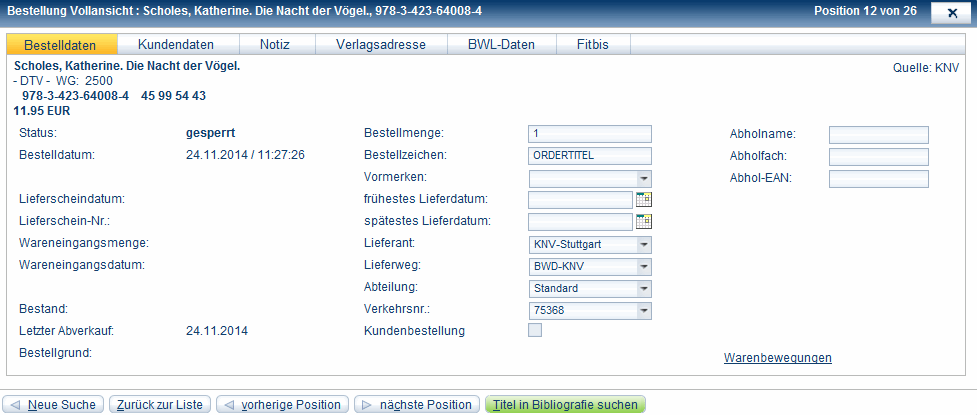The image size is (977, 415).
Task: Toggle the Kundenbestellung checkbox
Action: coord(535,331)
